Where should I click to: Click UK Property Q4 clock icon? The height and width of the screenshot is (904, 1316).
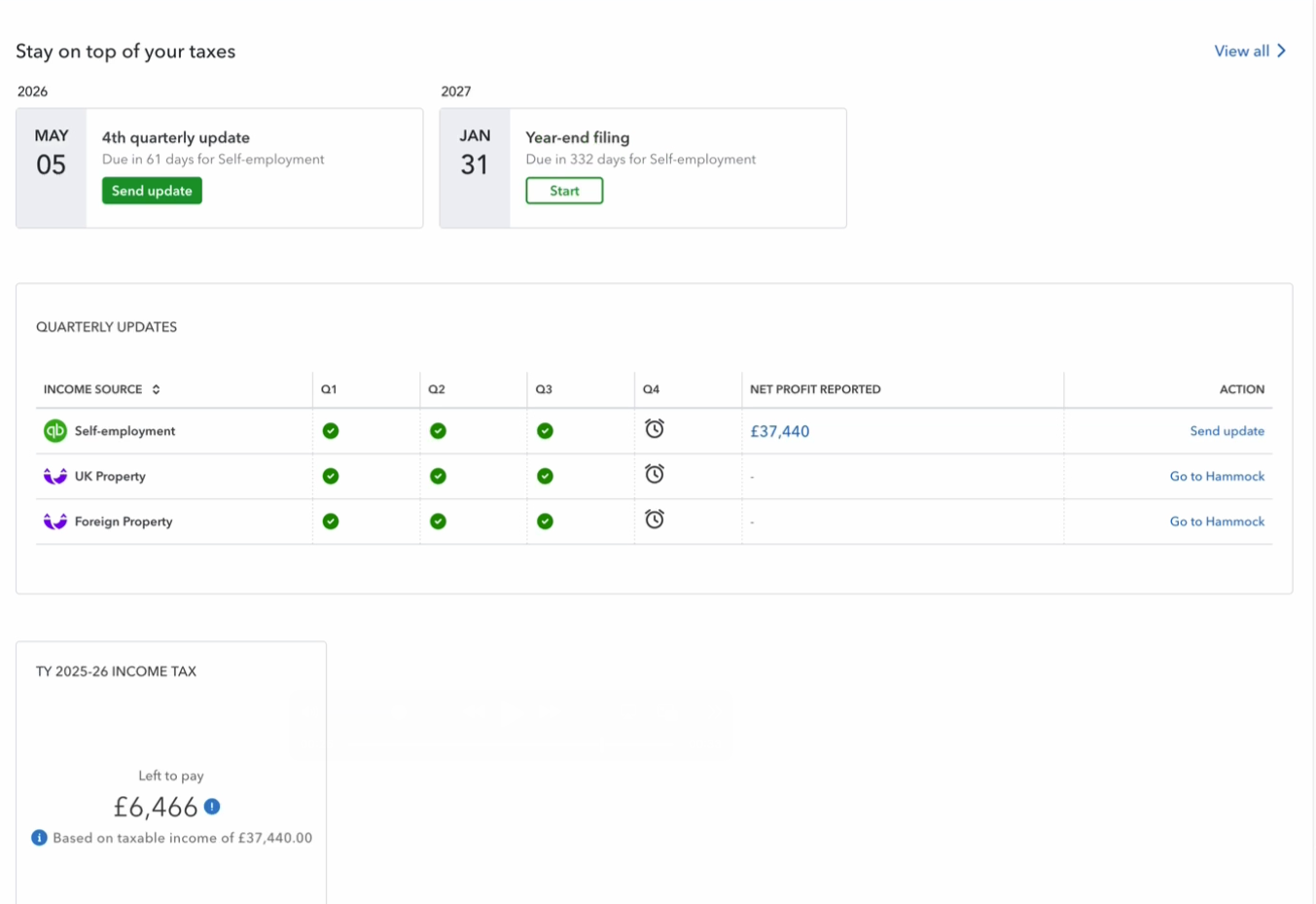(655, 474)
